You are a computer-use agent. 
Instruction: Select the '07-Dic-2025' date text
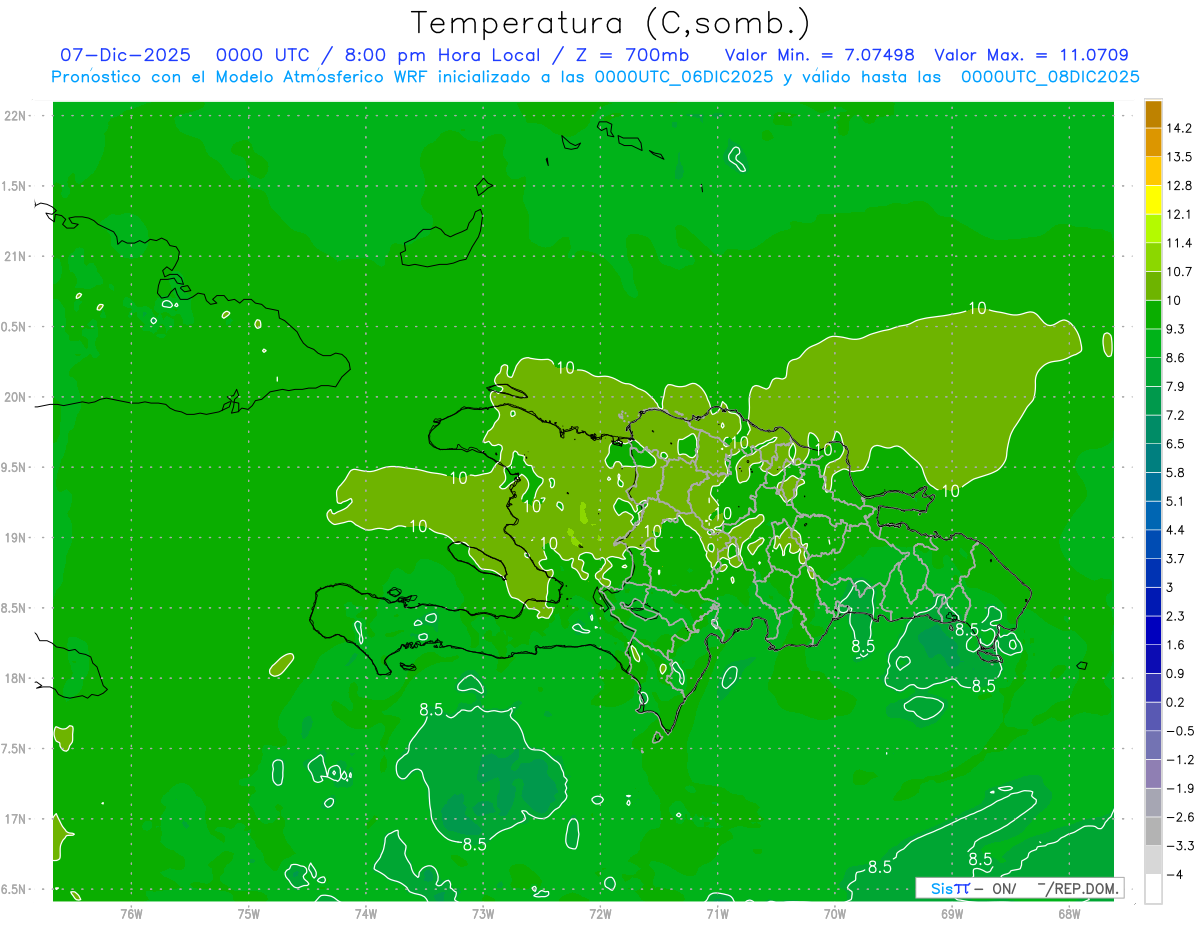tap(125, 55)
